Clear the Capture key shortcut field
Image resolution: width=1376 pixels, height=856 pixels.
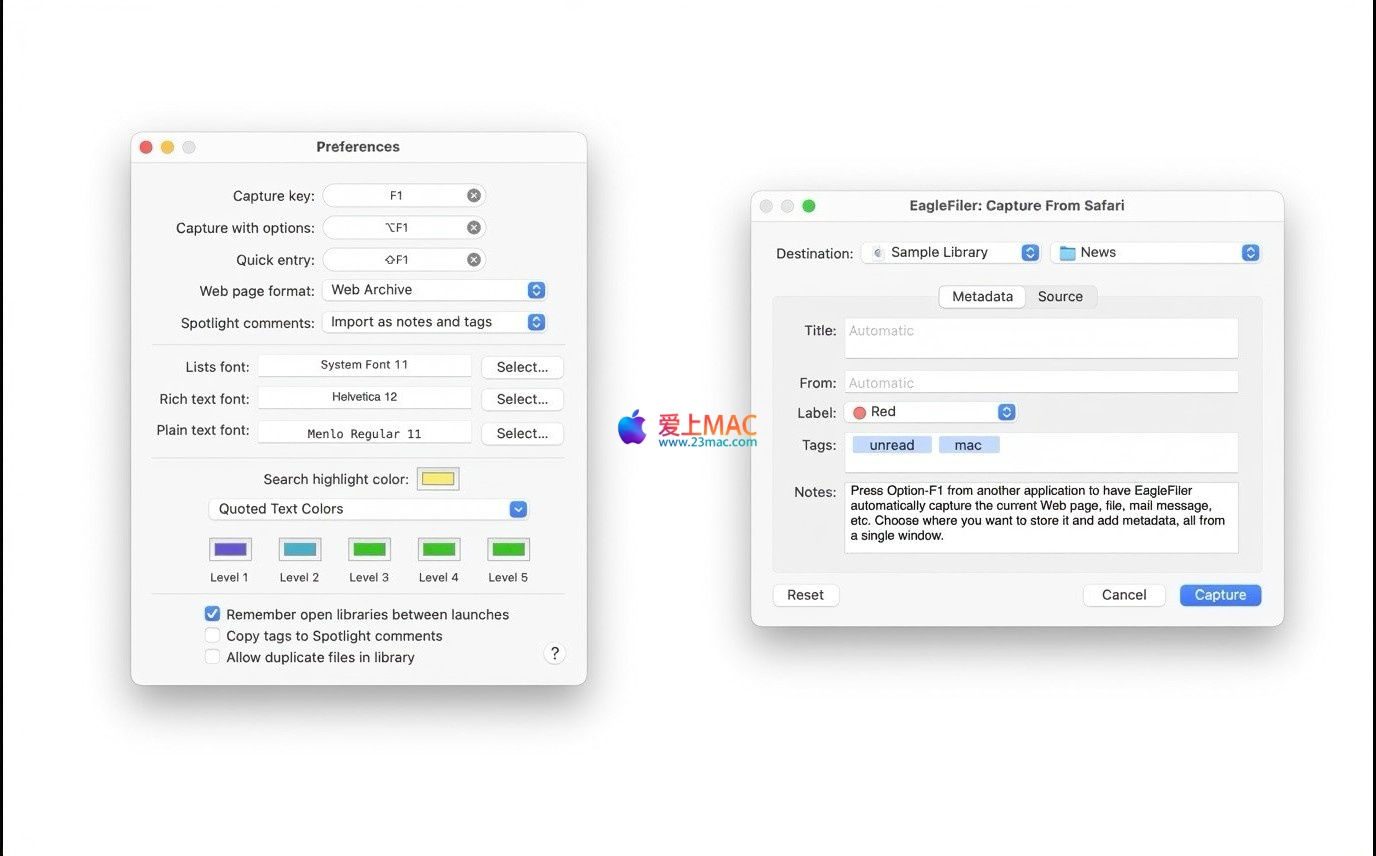pos(474,196)
